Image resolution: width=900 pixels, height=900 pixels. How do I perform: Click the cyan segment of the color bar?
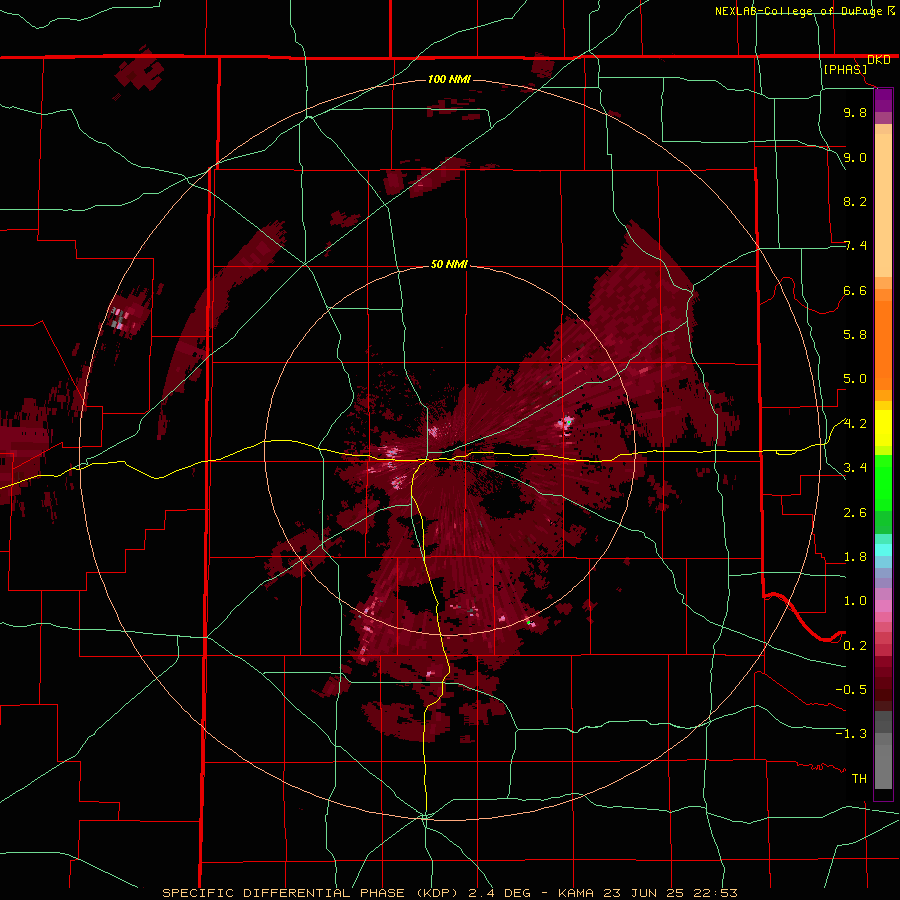tap(883, 550)
